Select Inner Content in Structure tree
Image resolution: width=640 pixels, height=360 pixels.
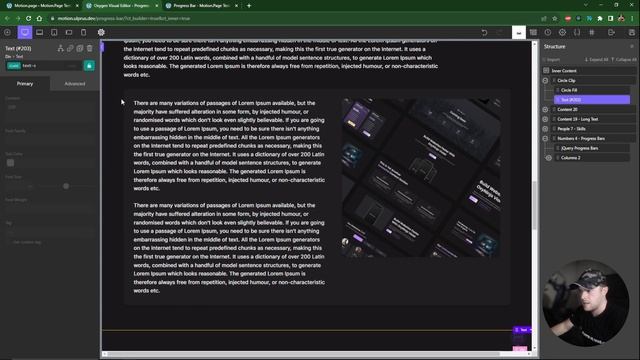click(x=589, y=71)
